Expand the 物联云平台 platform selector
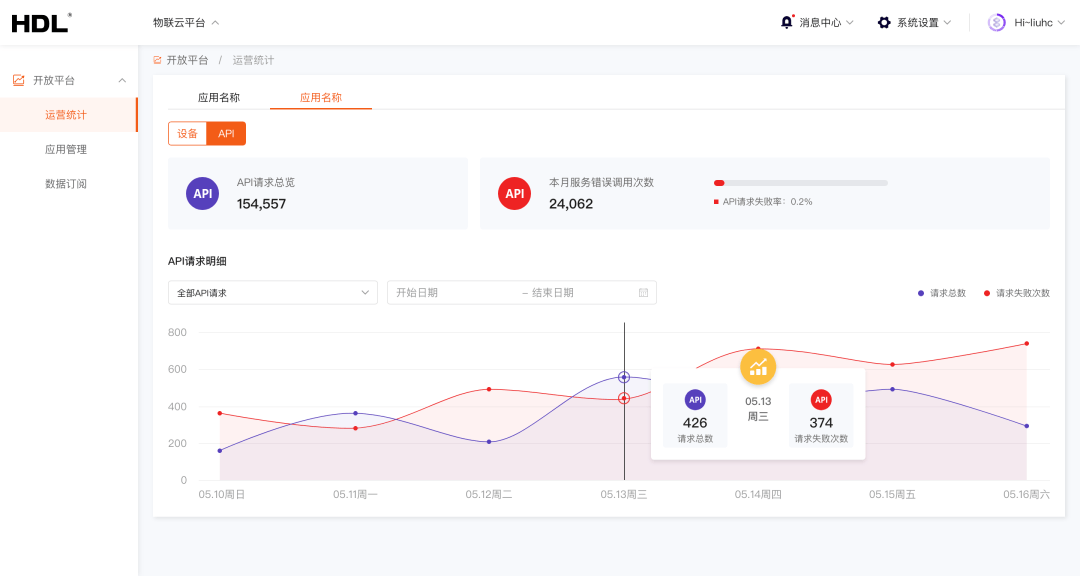The height and width of the screenshot is (576, 1080). click(x=186, y=22)
